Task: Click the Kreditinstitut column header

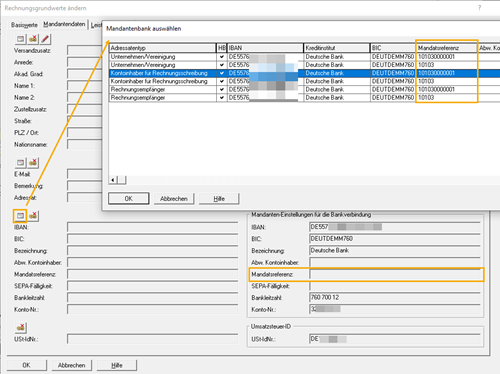Action: (337, 48)
